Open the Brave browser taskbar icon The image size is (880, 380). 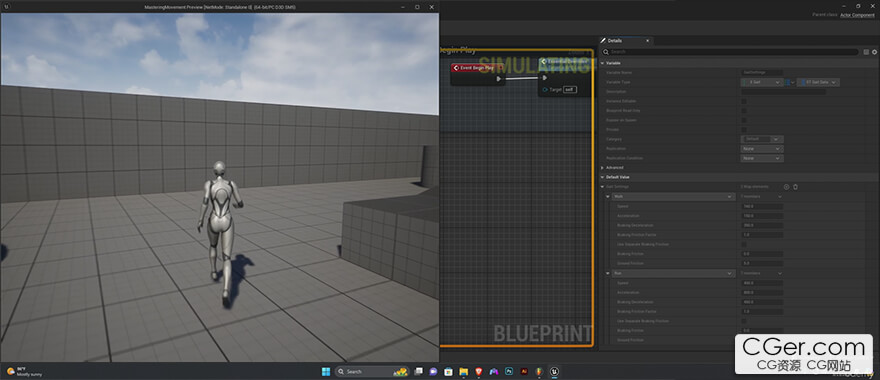479,372
